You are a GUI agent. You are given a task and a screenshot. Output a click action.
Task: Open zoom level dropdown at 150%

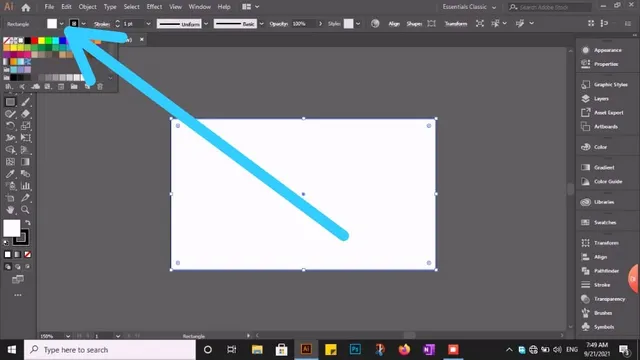point(68,336)
